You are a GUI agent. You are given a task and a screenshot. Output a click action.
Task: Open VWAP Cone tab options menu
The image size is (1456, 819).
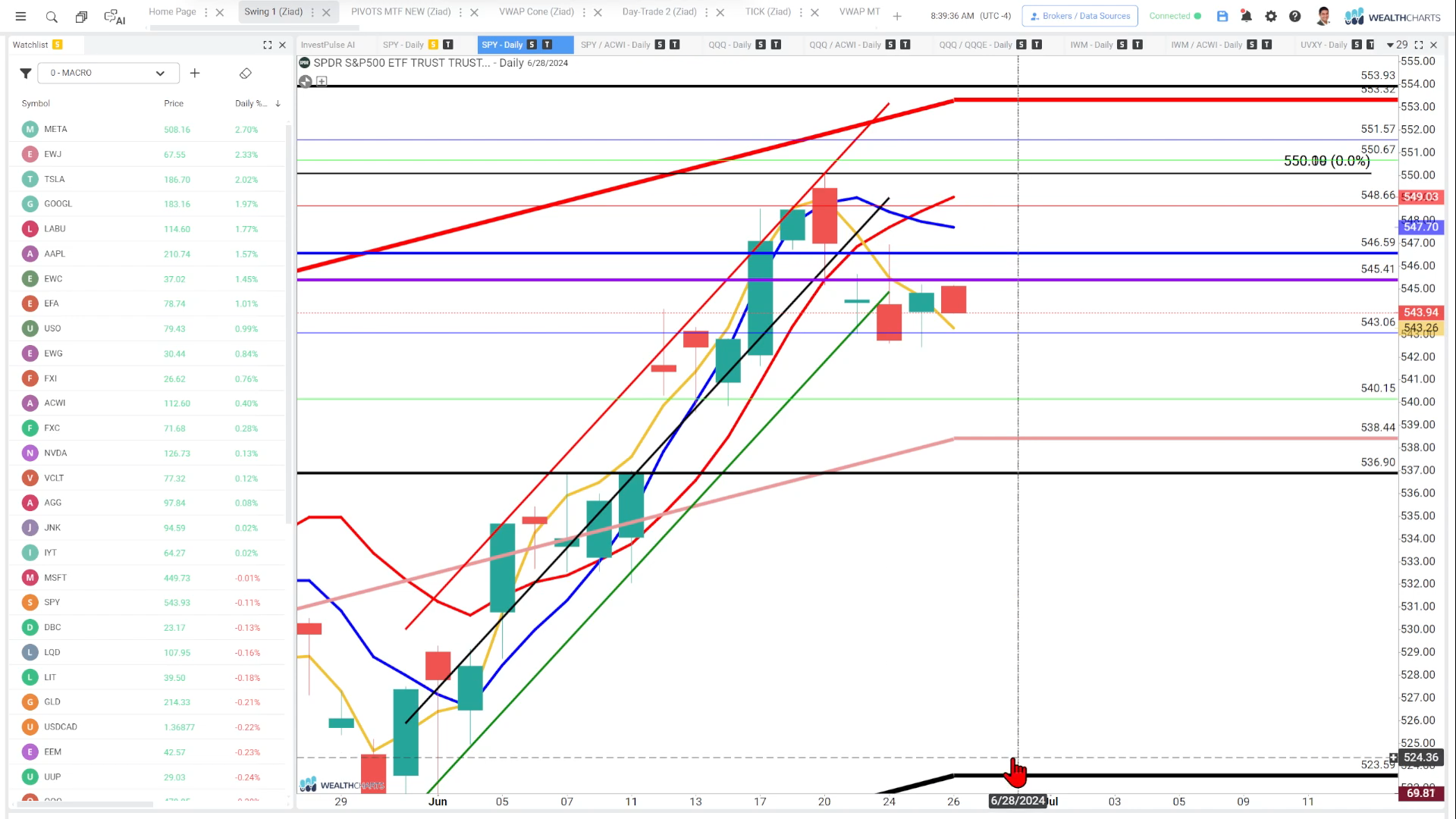click(x=584, y=12)
